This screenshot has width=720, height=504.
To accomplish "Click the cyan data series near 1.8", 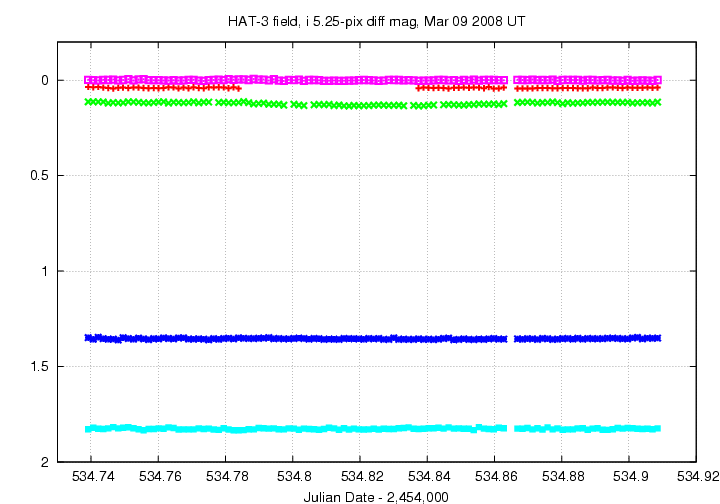I will (372, 429).
